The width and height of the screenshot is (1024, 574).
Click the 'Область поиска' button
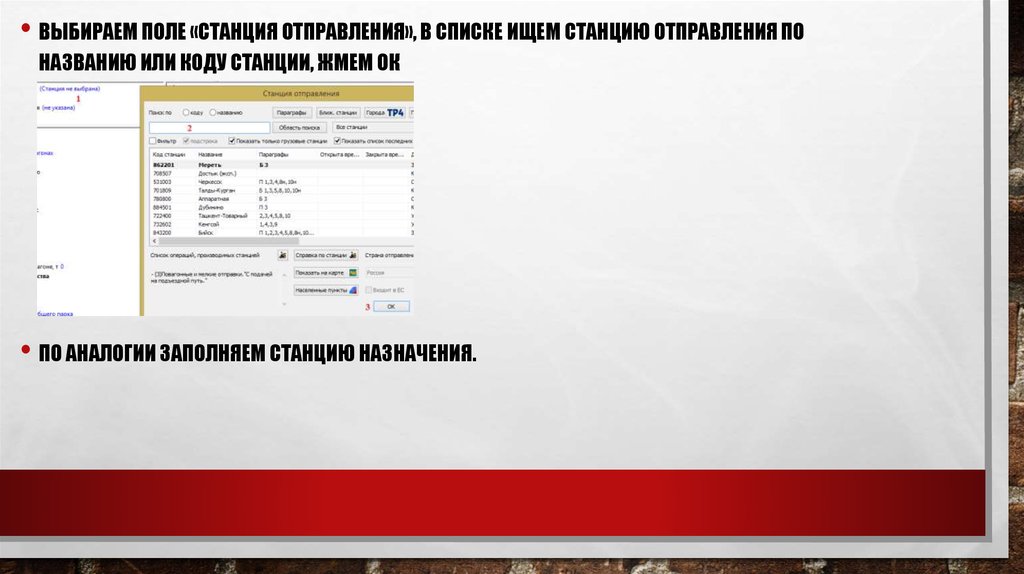[299, 127]
